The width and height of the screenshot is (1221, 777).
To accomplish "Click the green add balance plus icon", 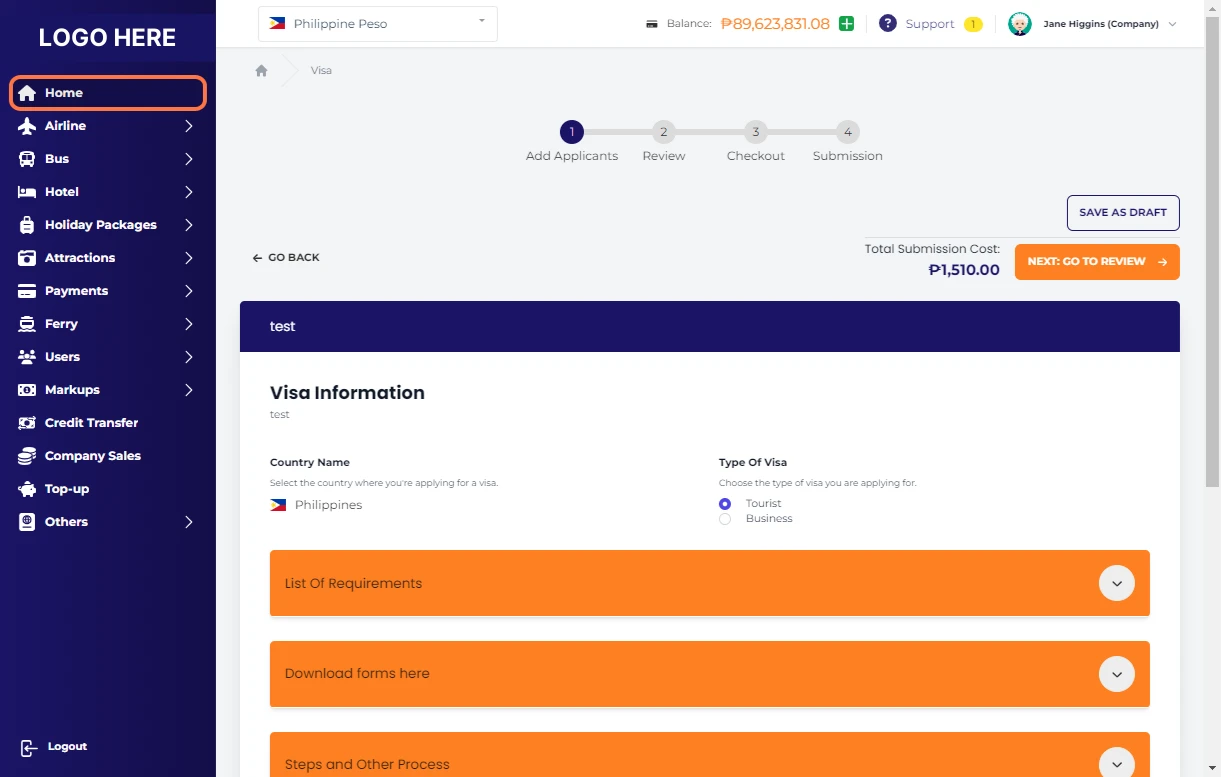I will (846, 24).
